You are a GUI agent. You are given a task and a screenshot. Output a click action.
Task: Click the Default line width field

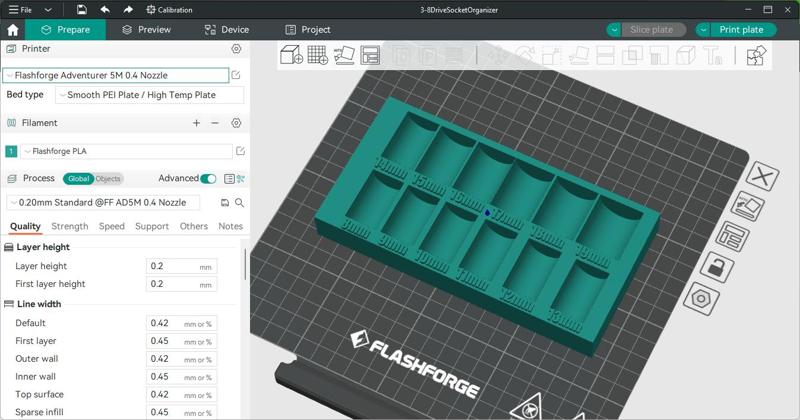182,324
